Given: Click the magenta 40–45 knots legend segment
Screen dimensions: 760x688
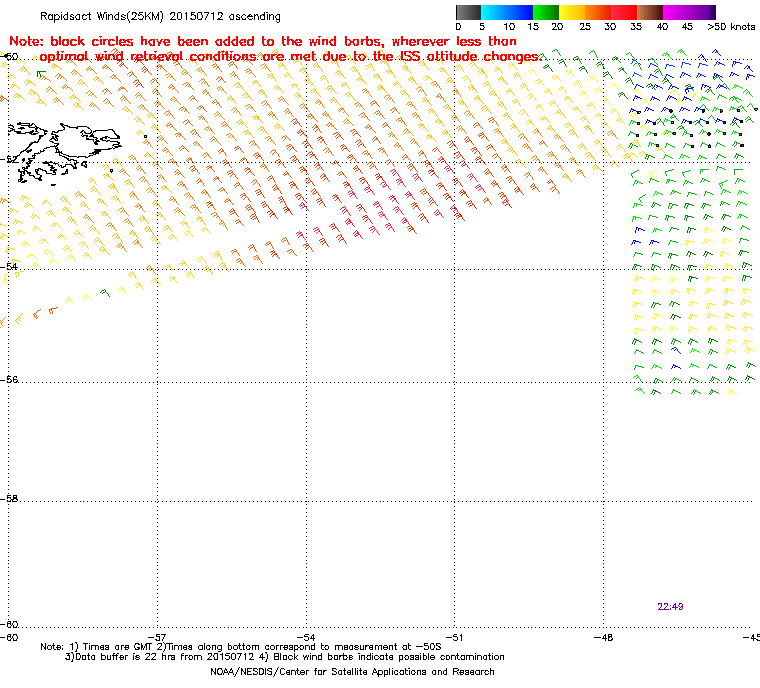Looking at the screenshot, I should coord(676,12).
